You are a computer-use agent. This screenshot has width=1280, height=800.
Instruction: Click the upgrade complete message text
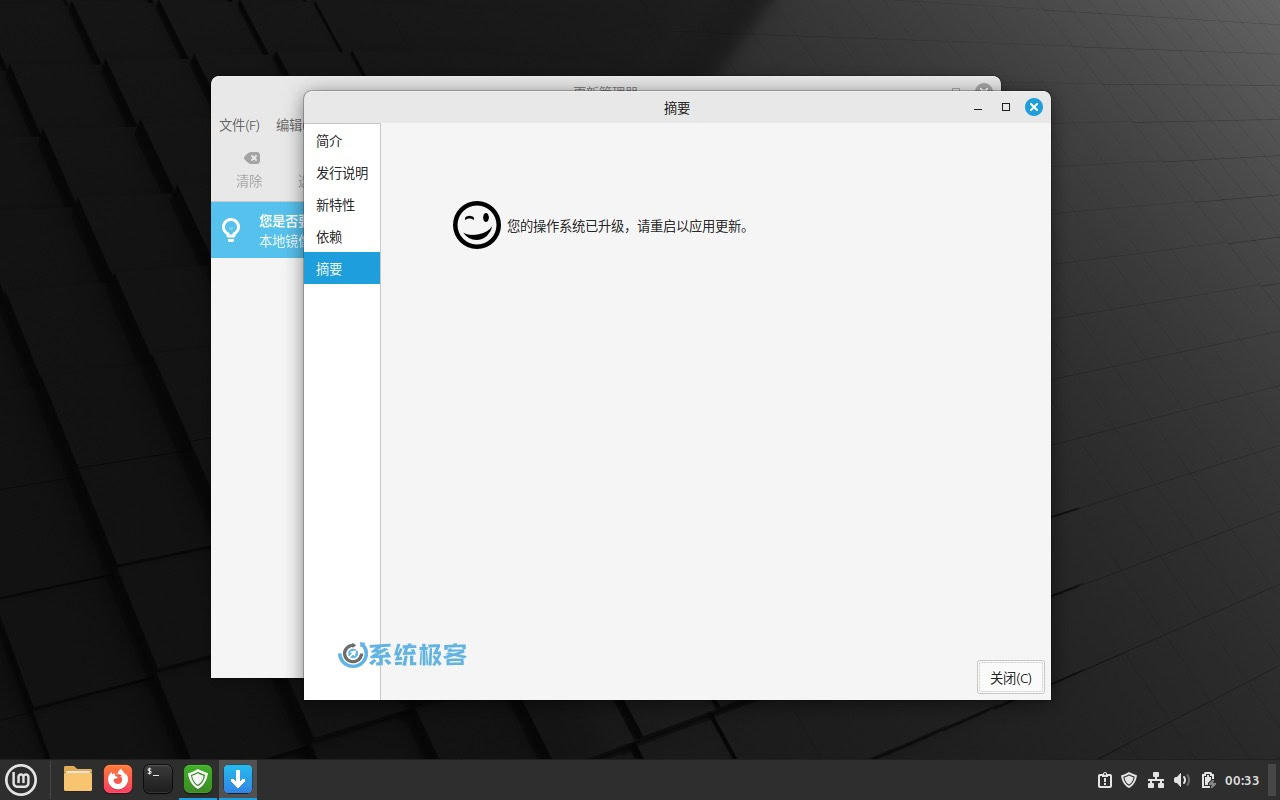point(628,226)
